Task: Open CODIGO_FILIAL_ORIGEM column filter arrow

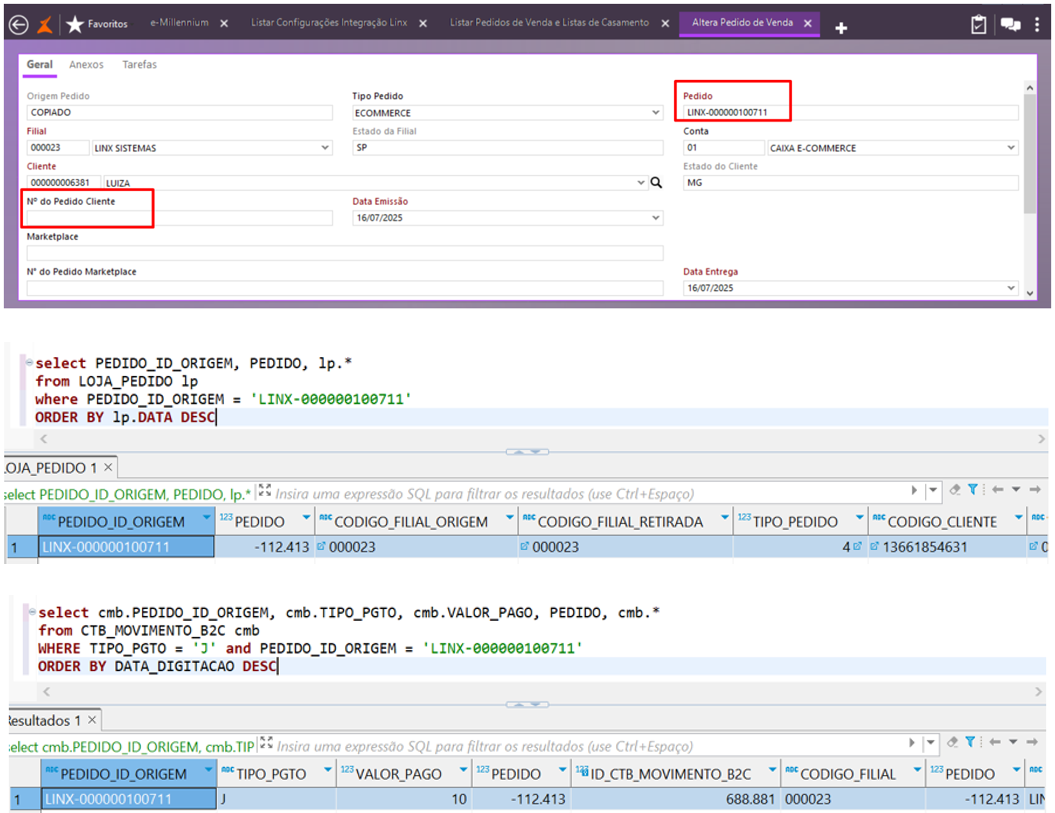Action: point(509,518)
